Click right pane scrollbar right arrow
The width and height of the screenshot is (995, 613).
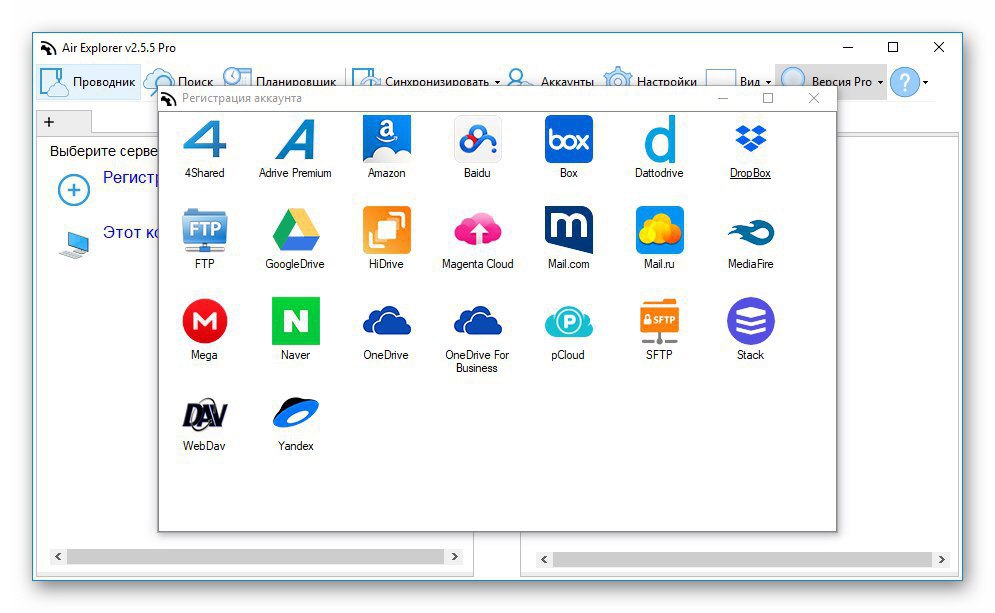click(x=942, y=559)
